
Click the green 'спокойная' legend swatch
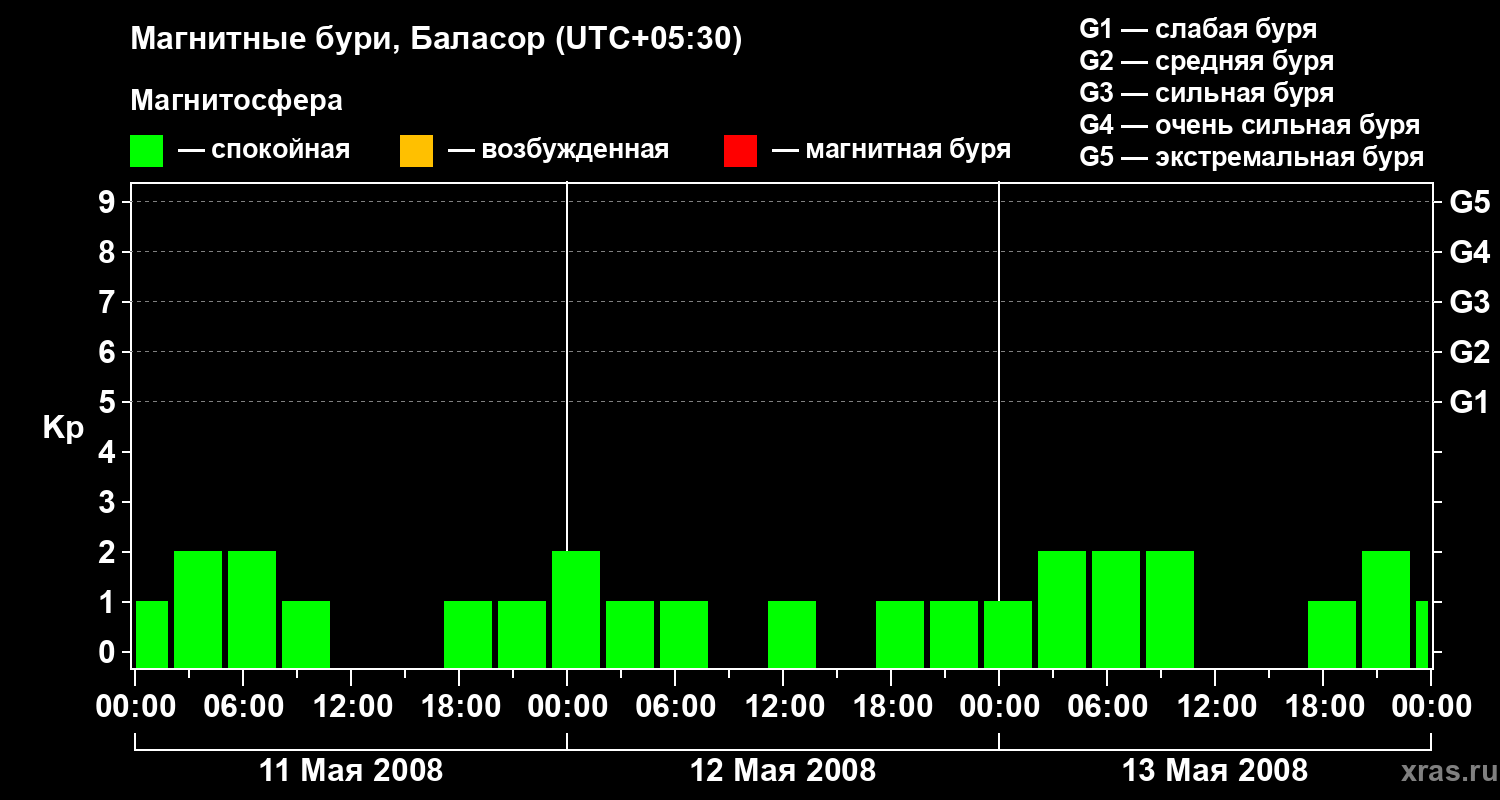[147, 151]
